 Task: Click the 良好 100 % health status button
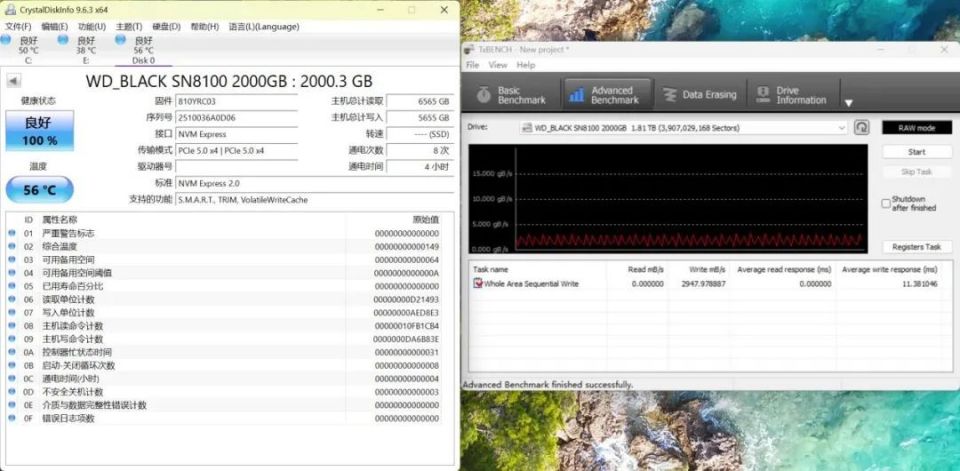click(x=40, y=130)
